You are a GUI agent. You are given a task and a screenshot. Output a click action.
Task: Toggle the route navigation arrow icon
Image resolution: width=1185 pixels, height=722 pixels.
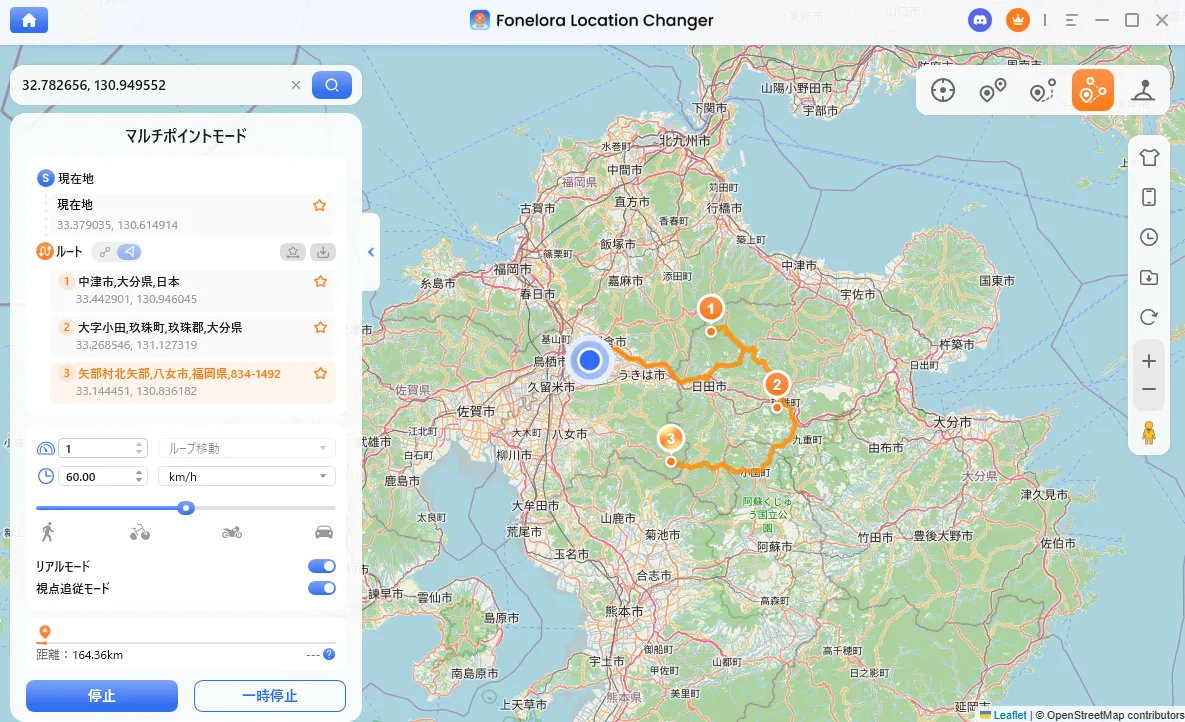coord(129,252)
